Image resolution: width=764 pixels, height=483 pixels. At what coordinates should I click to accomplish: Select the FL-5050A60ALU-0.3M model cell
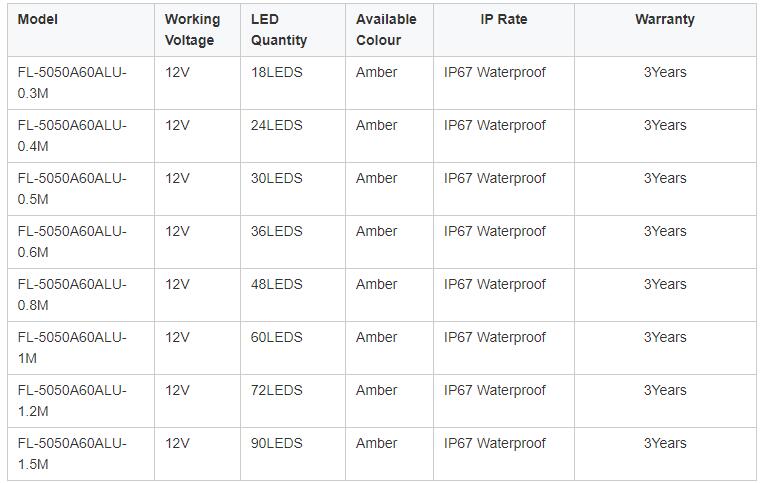72,82
